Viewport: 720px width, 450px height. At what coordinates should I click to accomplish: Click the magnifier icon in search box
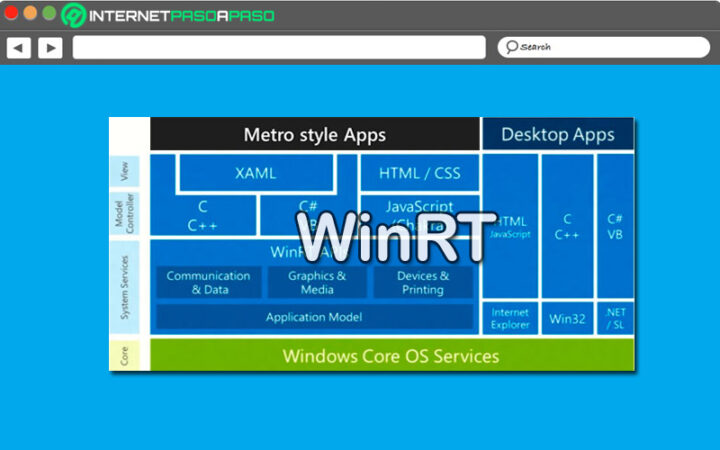[512, 47]
